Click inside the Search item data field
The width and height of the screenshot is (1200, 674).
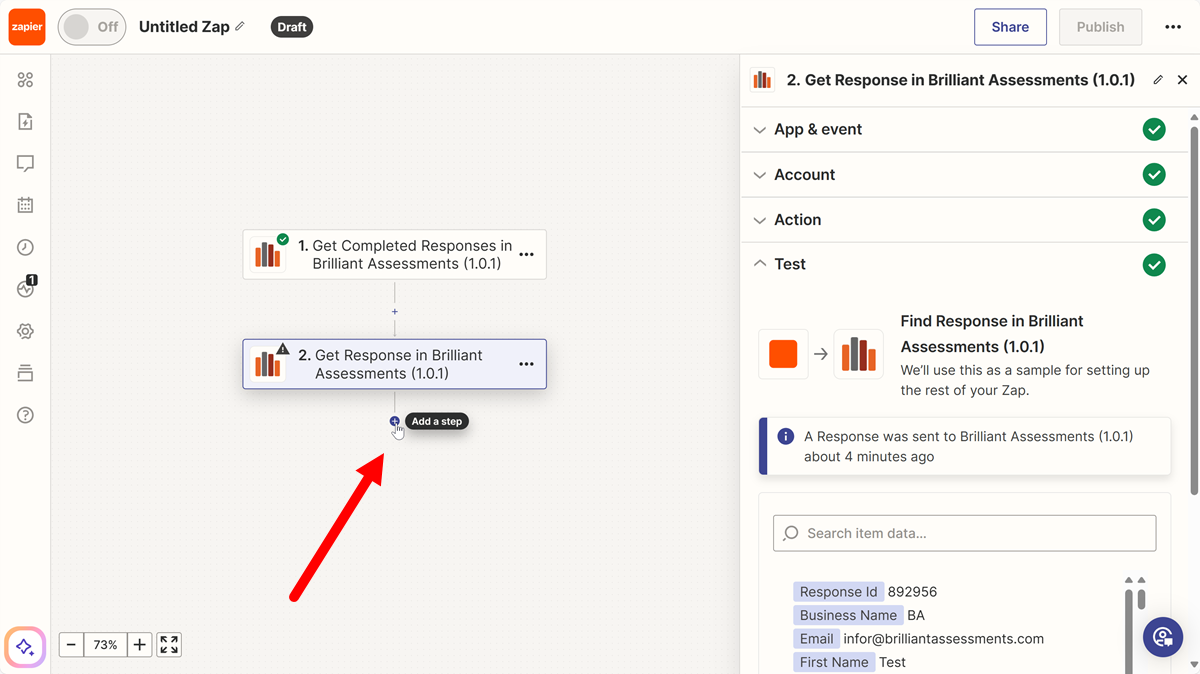(x=963, y=533)
